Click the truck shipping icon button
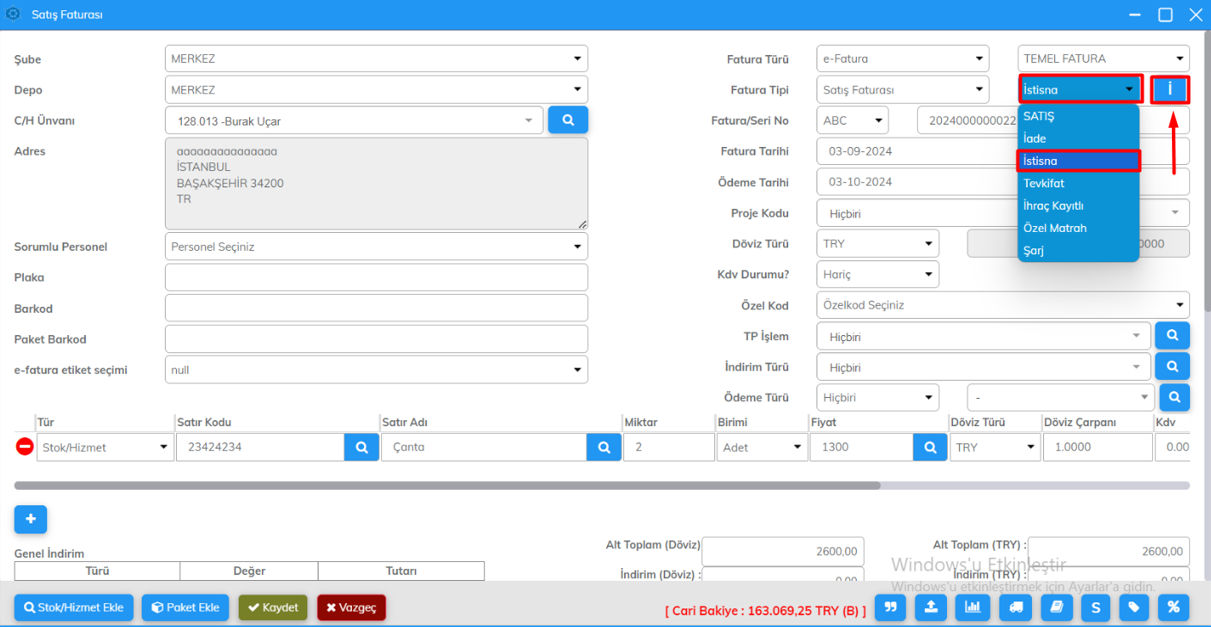Image resolution: width=1211 pixels, height=627 pixels. (x=1014, y=607)
